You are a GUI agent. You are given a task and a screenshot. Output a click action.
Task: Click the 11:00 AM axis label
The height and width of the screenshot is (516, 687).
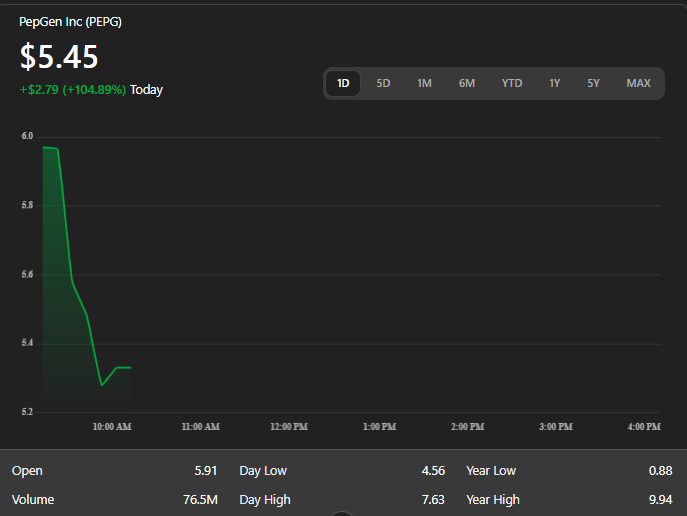201,427
